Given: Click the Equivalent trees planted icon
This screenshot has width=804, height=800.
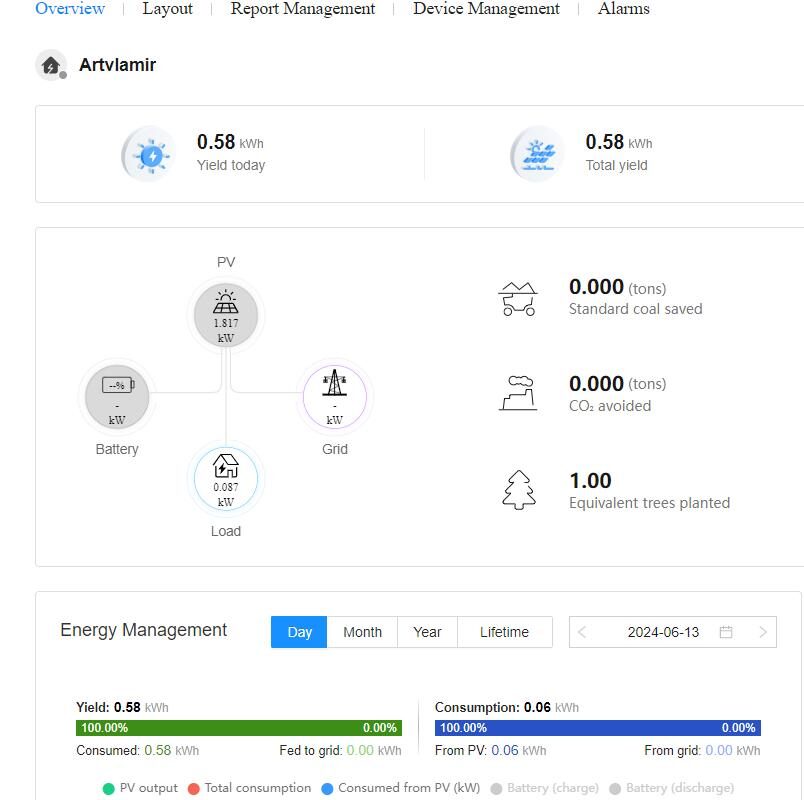Looking at the screenshot, I should pos(517,490).
